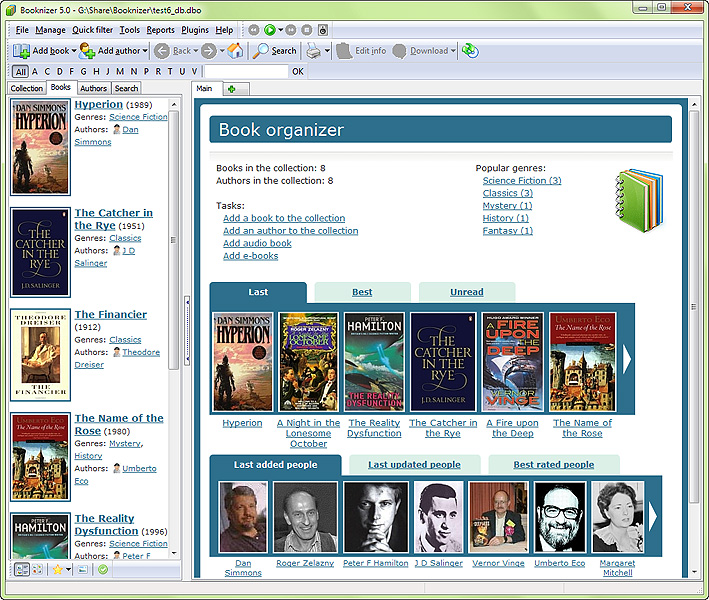Click the green play button in the audio controls
Screen dimensions: 709x600
click(270, 30)
